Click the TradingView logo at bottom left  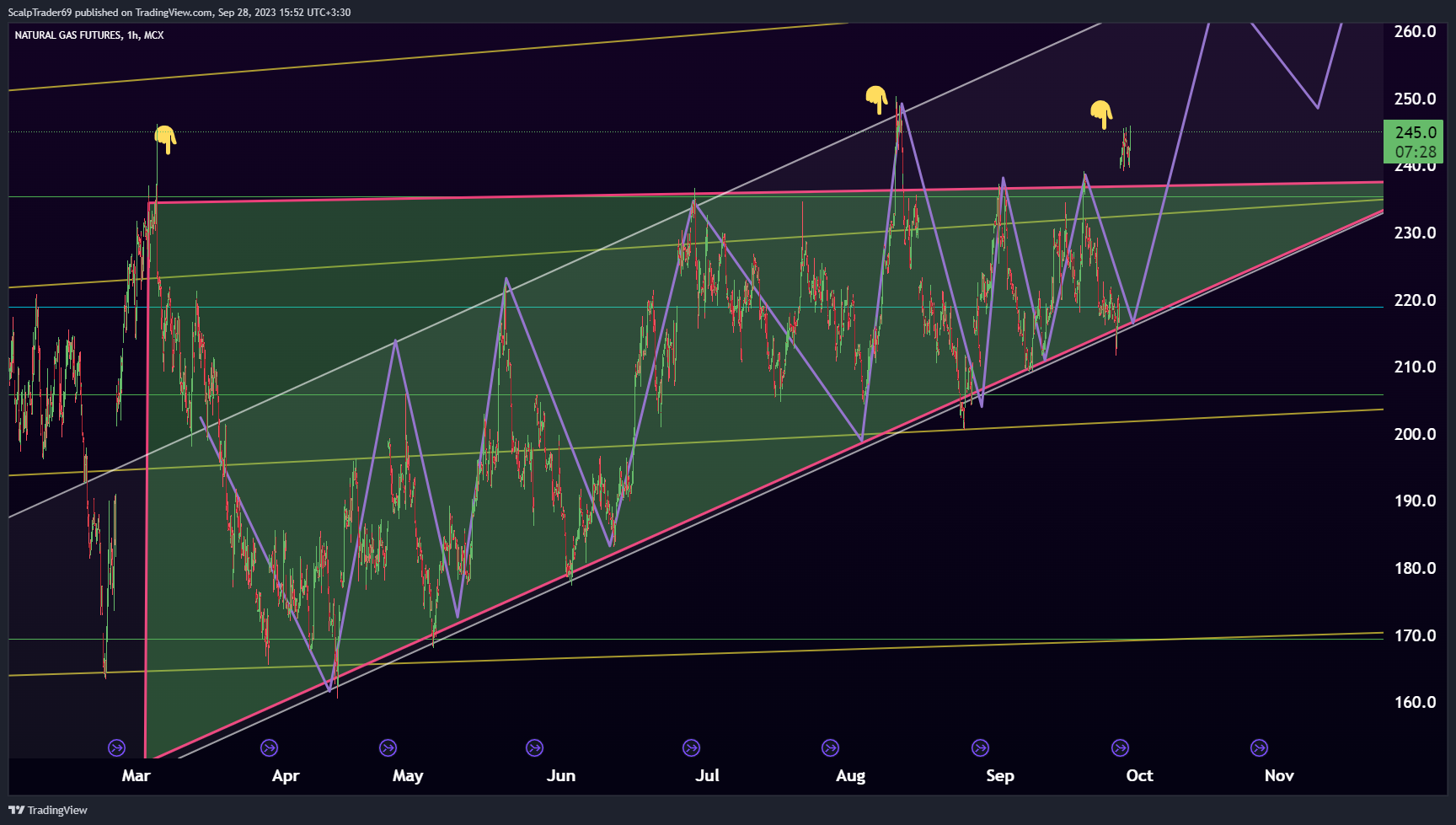48,810
